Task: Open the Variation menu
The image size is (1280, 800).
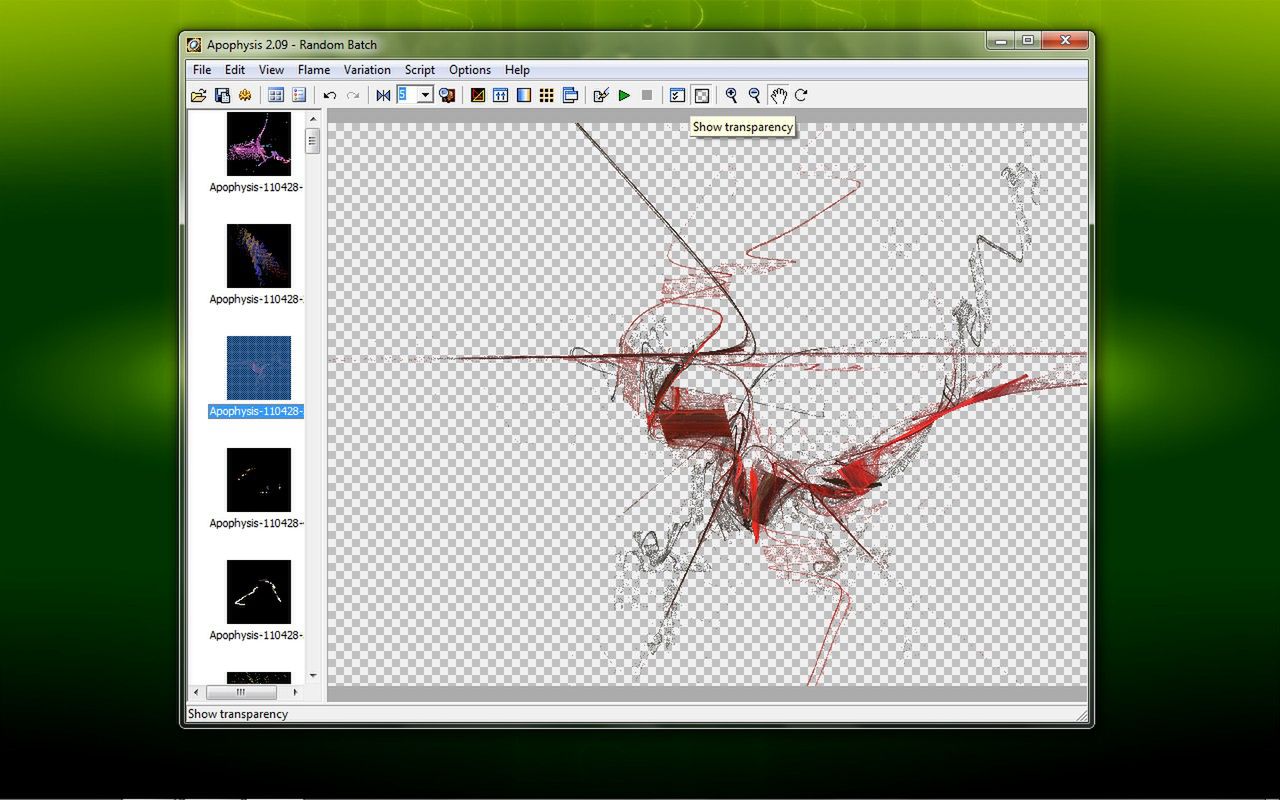Action: click(x=367, y=70)
